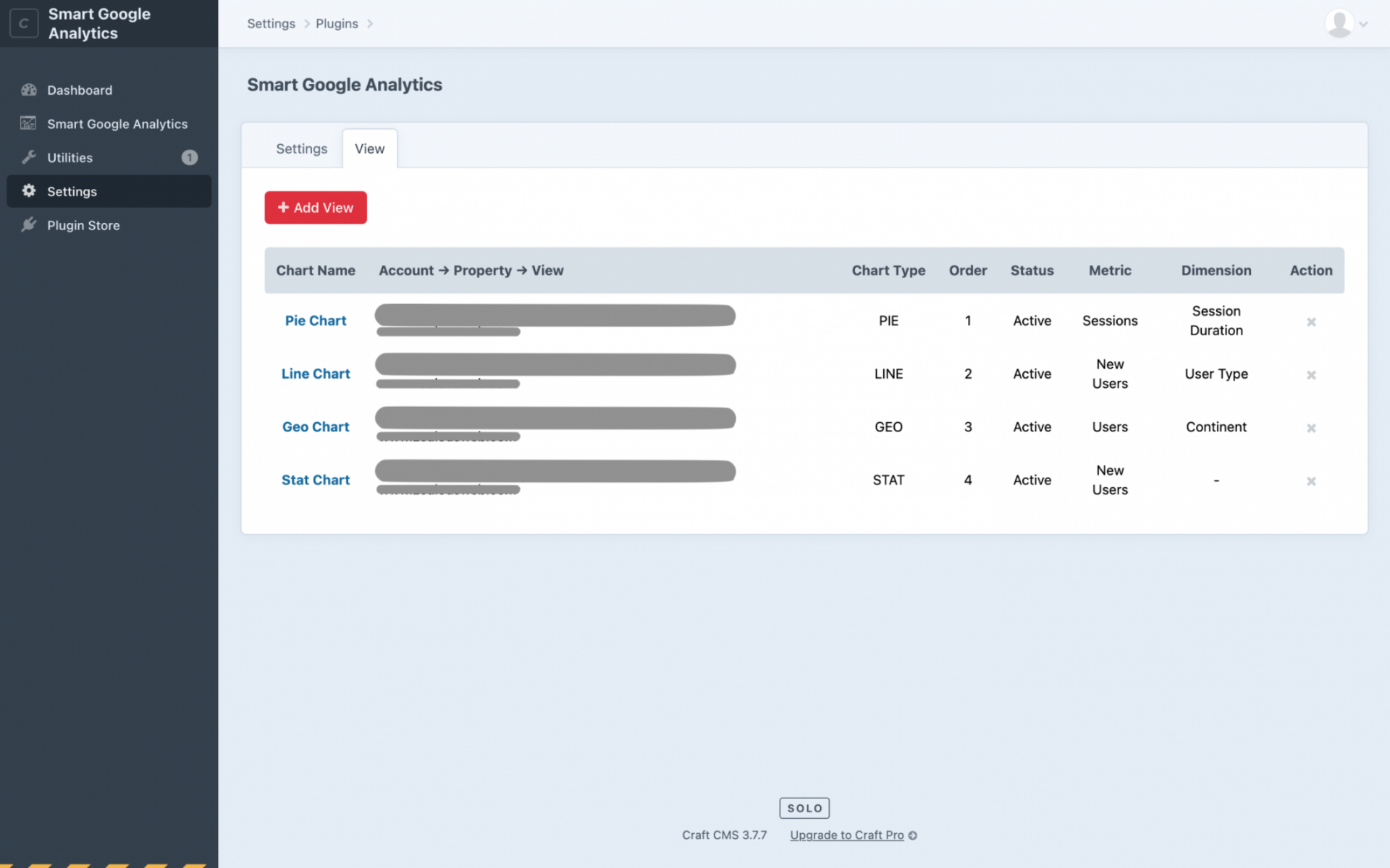Click Upgrade to Craft Pro link
The image size is (1390, 868).
(x=846, y=835)
